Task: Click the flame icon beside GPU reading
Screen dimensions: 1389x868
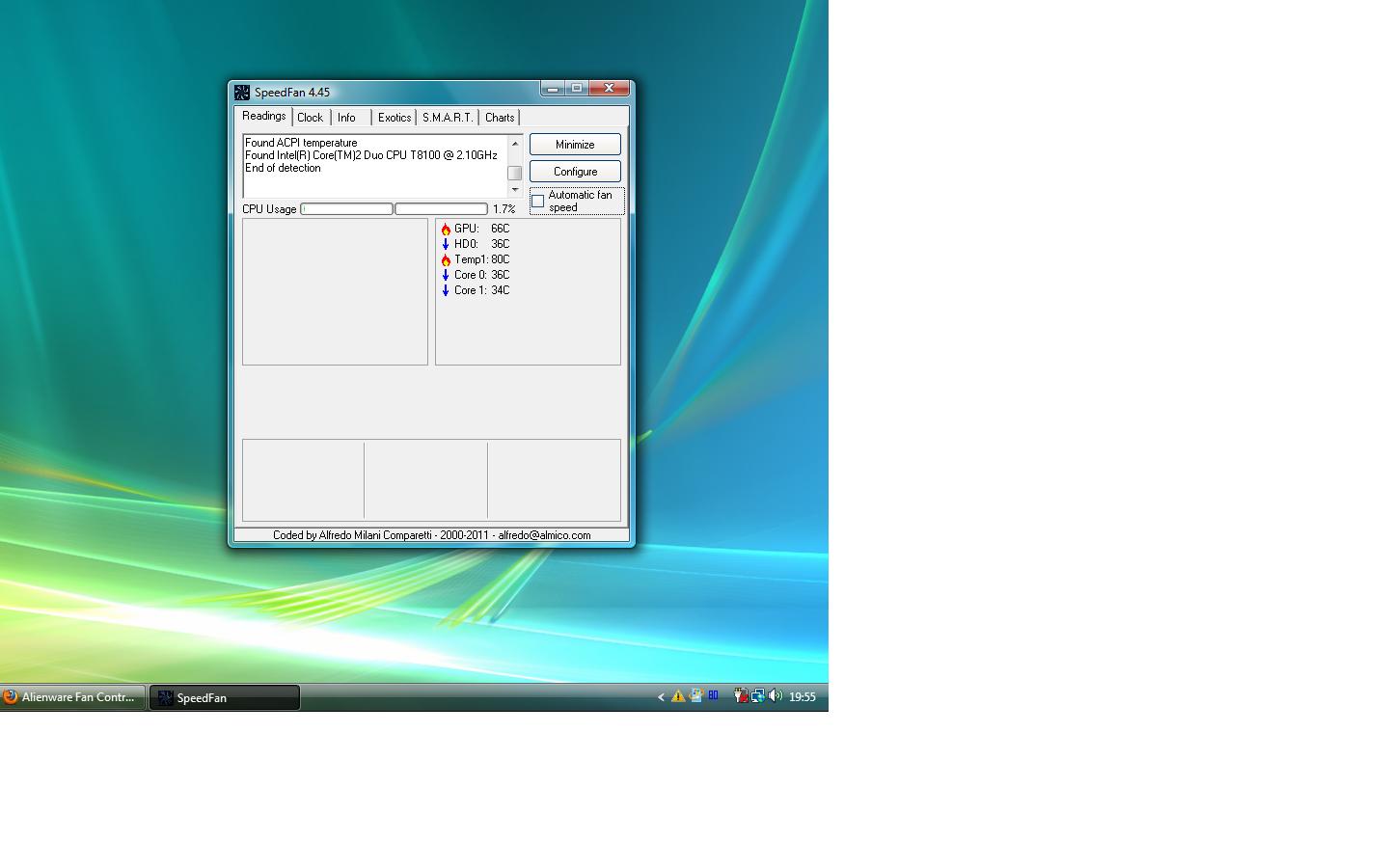Action: coord(446,230)
